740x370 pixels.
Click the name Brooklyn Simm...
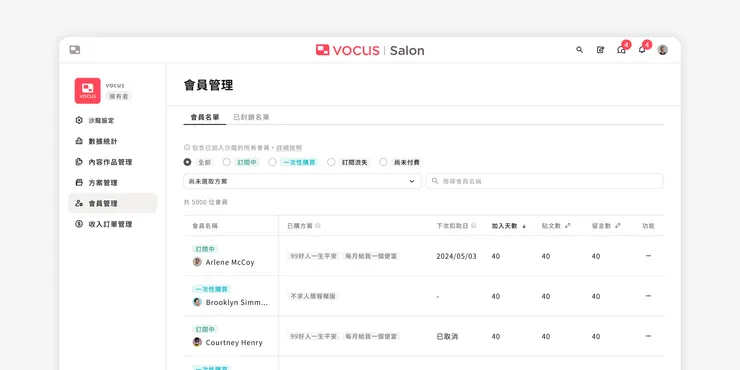pos(236,303)
